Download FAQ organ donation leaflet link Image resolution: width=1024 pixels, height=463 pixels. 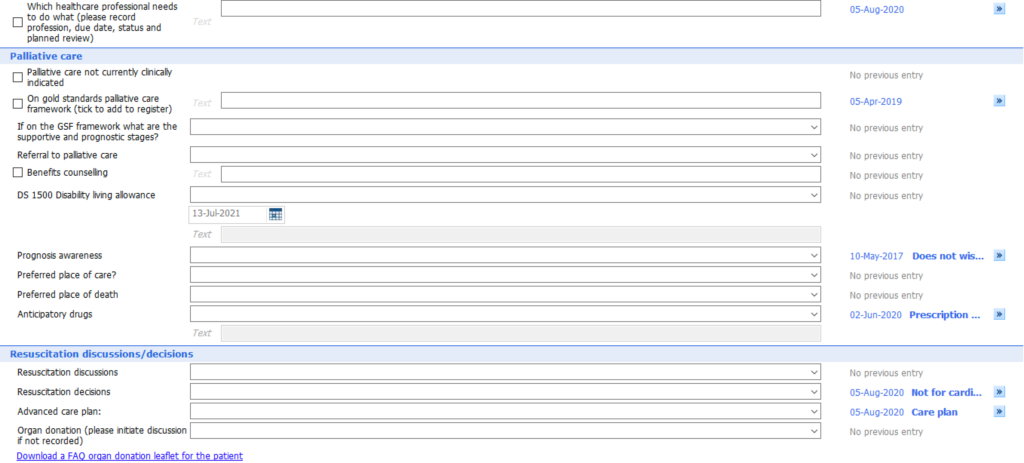point(129,456)
